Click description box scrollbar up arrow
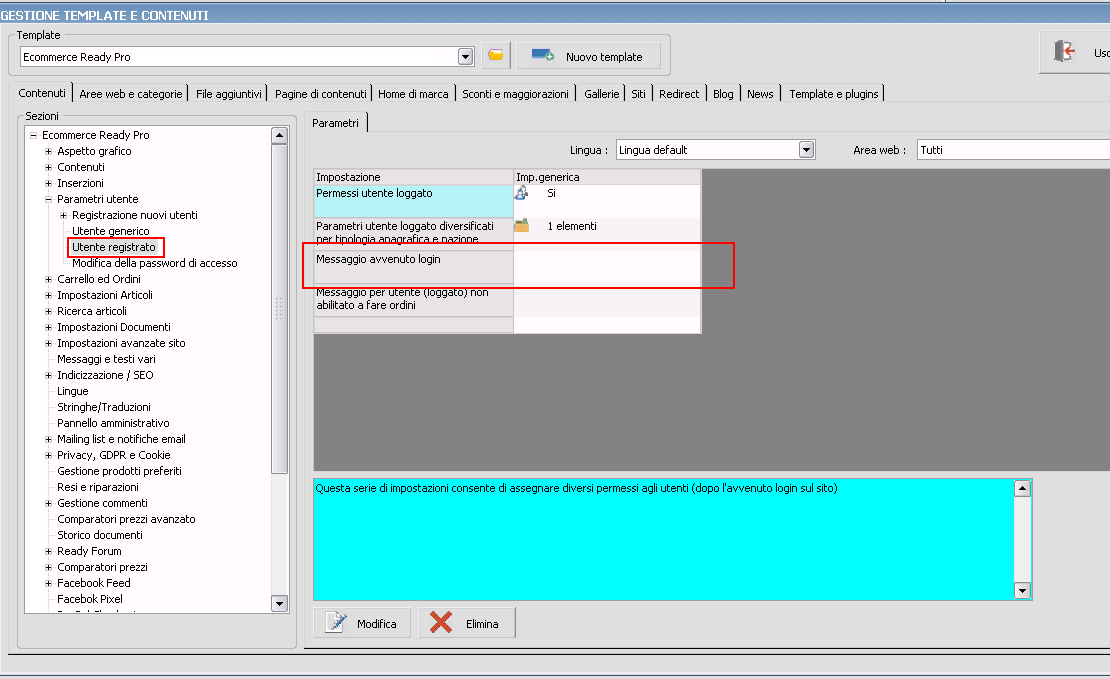The image size is (1110, 679). (x=1022, y=488)
